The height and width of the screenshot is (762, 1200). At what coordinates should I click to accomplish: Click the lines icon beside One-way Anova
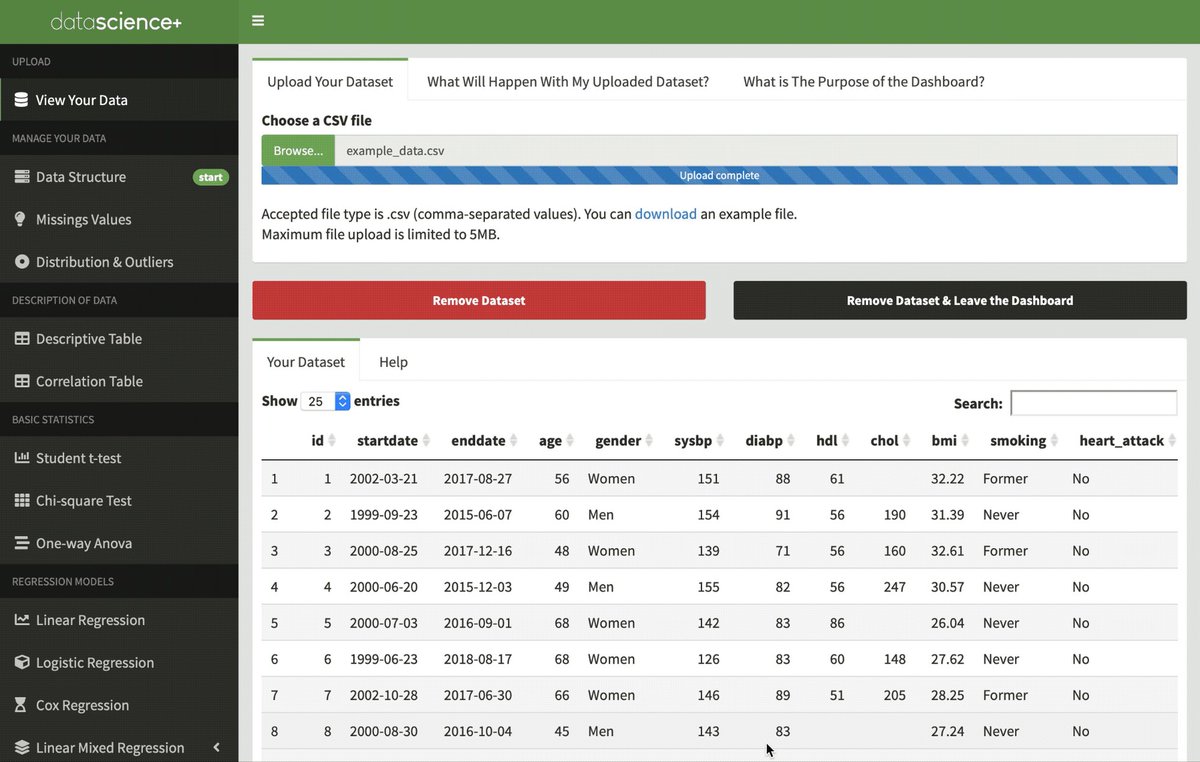tap(21, 543)
